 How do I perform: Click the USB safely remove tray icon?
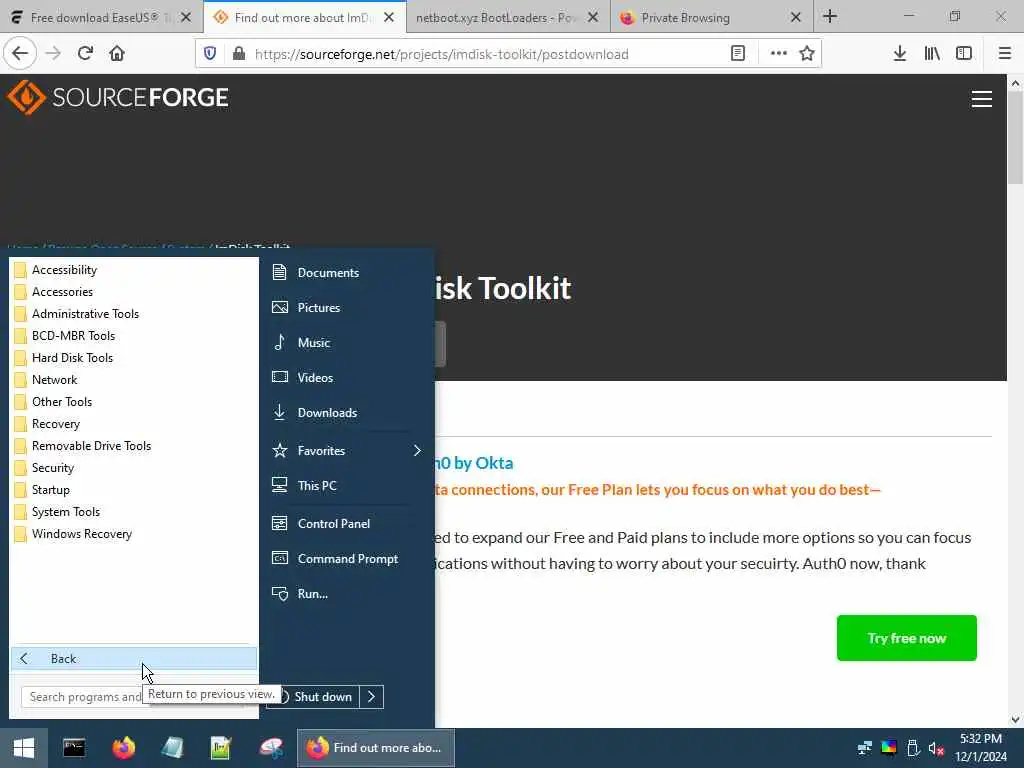pyautogui.click(x=913, y=748)
